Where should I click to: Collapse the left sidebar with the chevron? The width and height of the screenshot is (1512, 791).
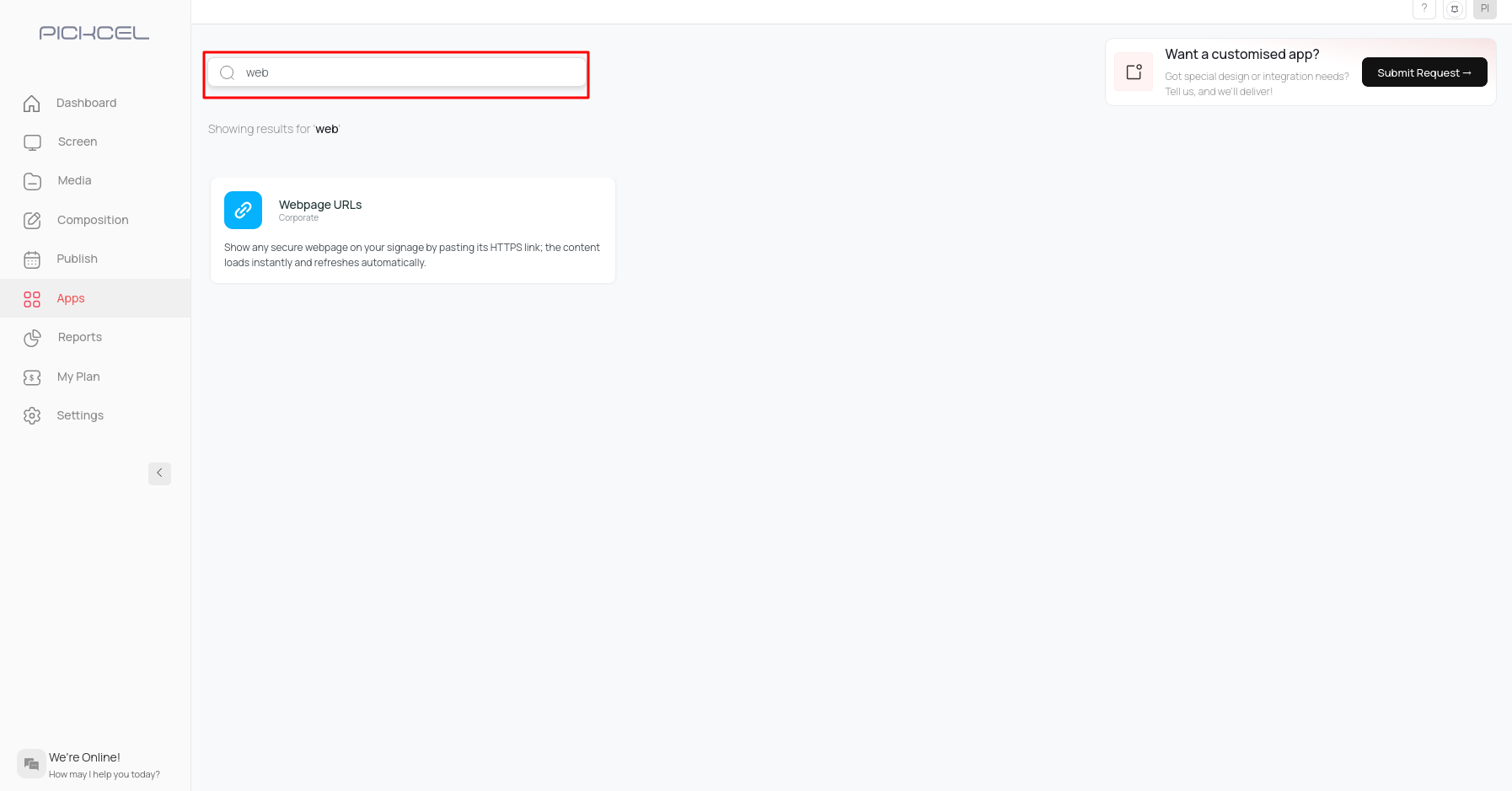[159, 473]
